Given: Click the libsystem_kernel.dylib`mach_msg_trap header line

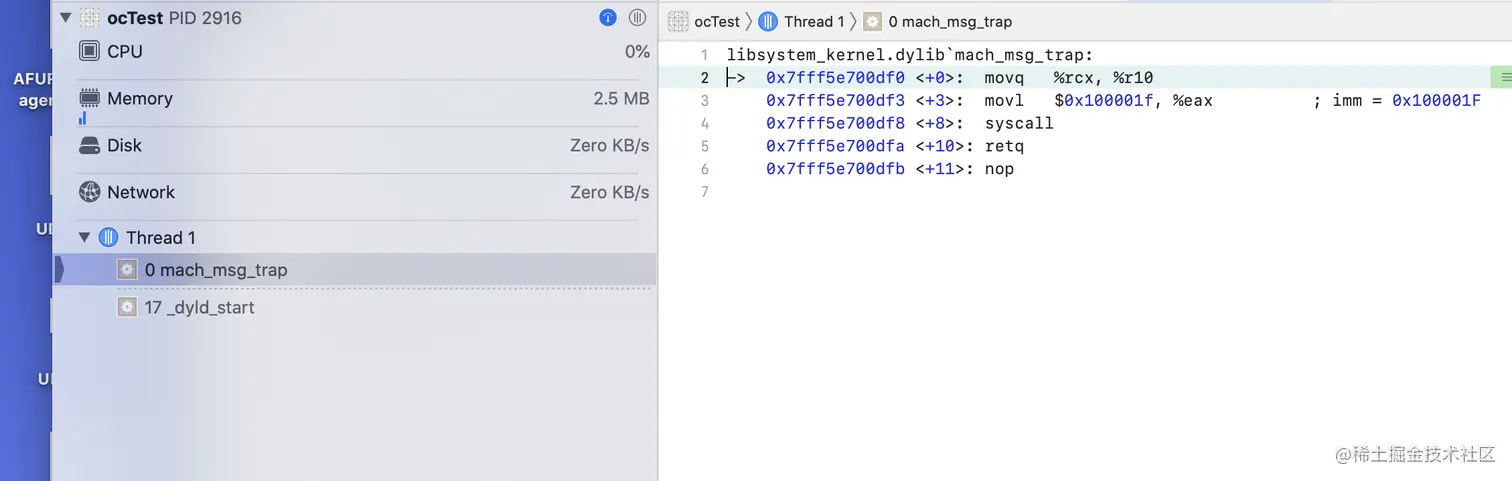Looking at the screenshot, I should pos(910,55).
